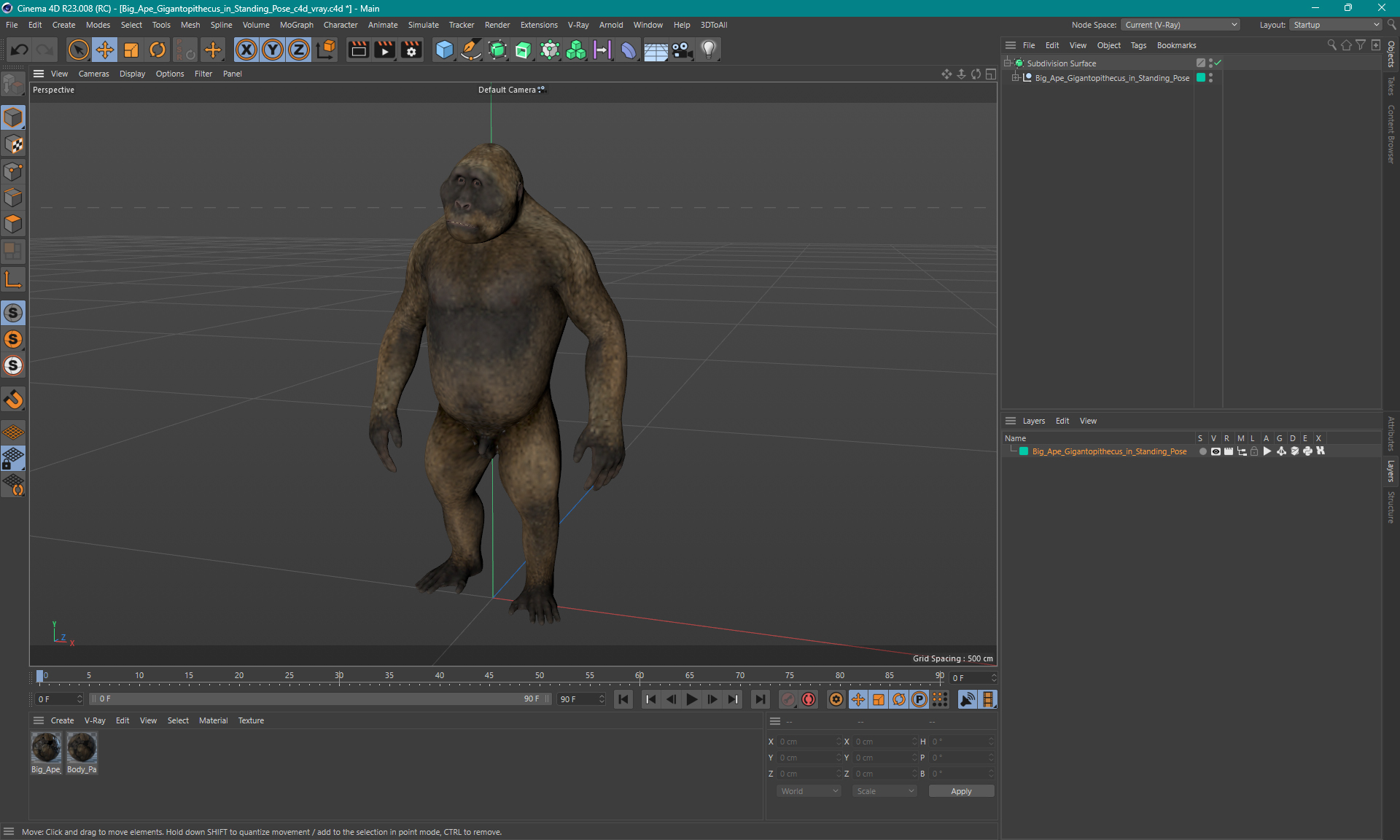Click the record active objects button

[x=788, y=699]
